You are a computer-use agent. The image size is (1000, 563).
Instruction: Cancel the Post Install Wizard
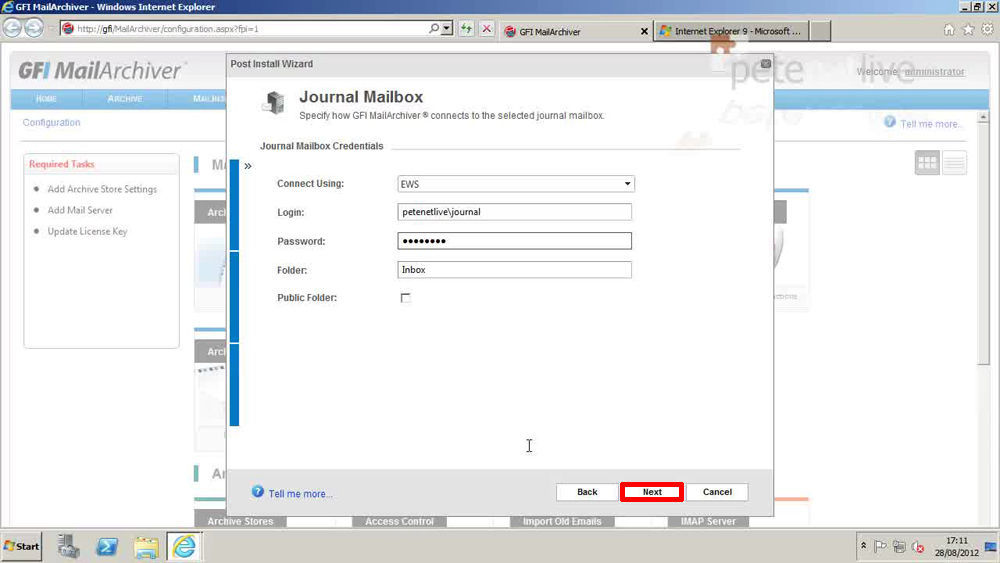click(717, 492)
